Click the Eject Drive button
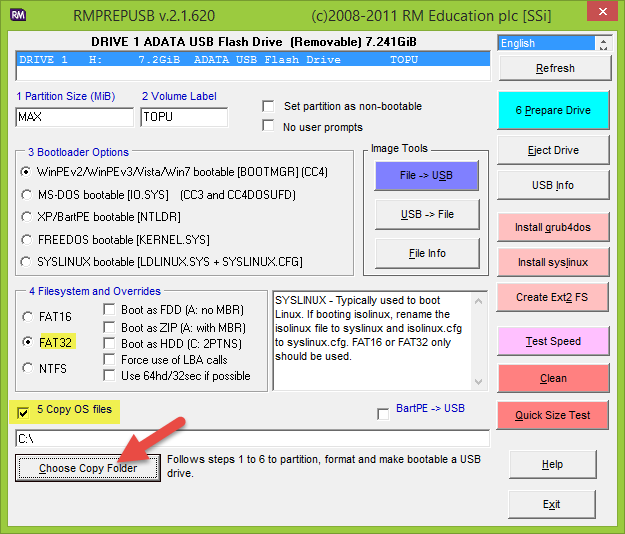This screenshot has width=625, height=534. (553, 150)
